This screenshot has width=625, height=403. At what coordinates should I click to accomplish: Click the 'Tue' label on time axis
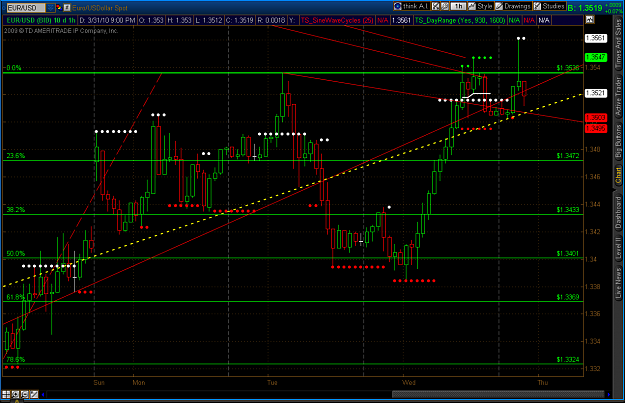(x=272, y=383)
